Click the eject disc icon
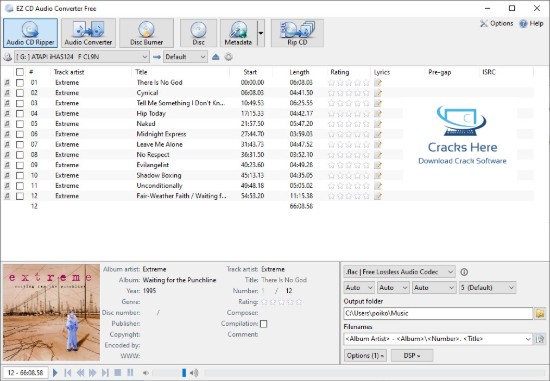This screenshot has height=381, width=550. point(216,57)
